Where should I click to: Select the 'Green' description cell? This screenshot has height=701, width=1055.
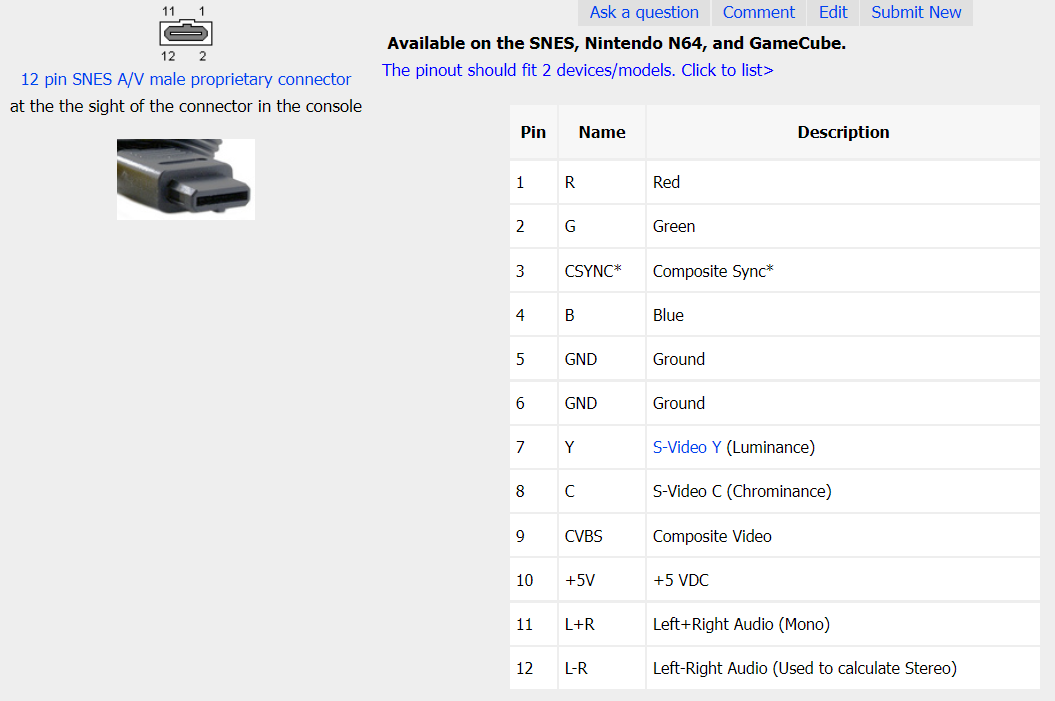843,227
